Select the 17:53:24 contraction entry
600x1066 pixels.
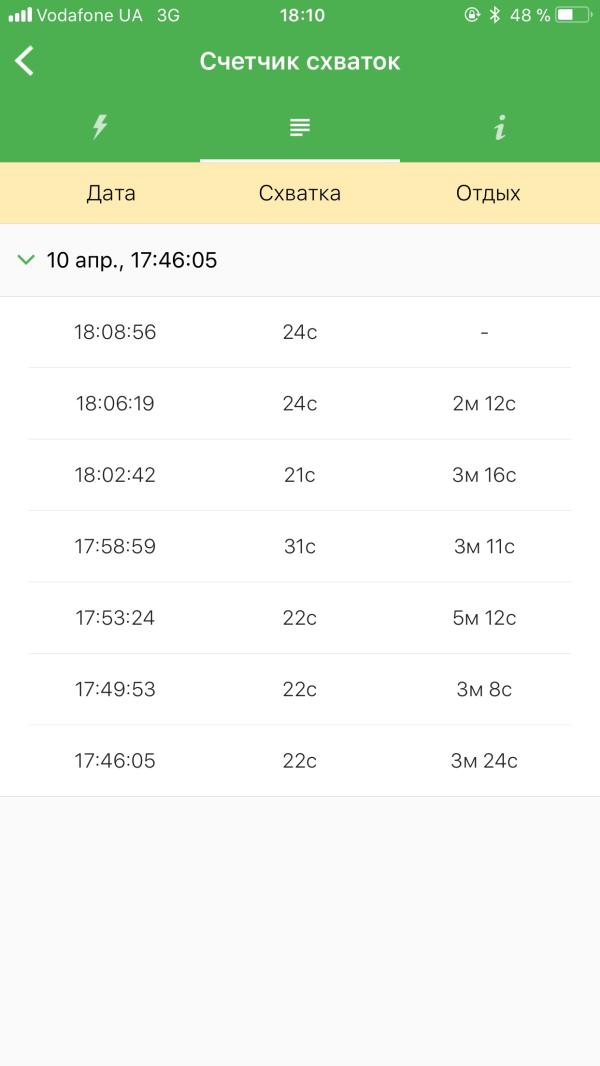[300, 618]
